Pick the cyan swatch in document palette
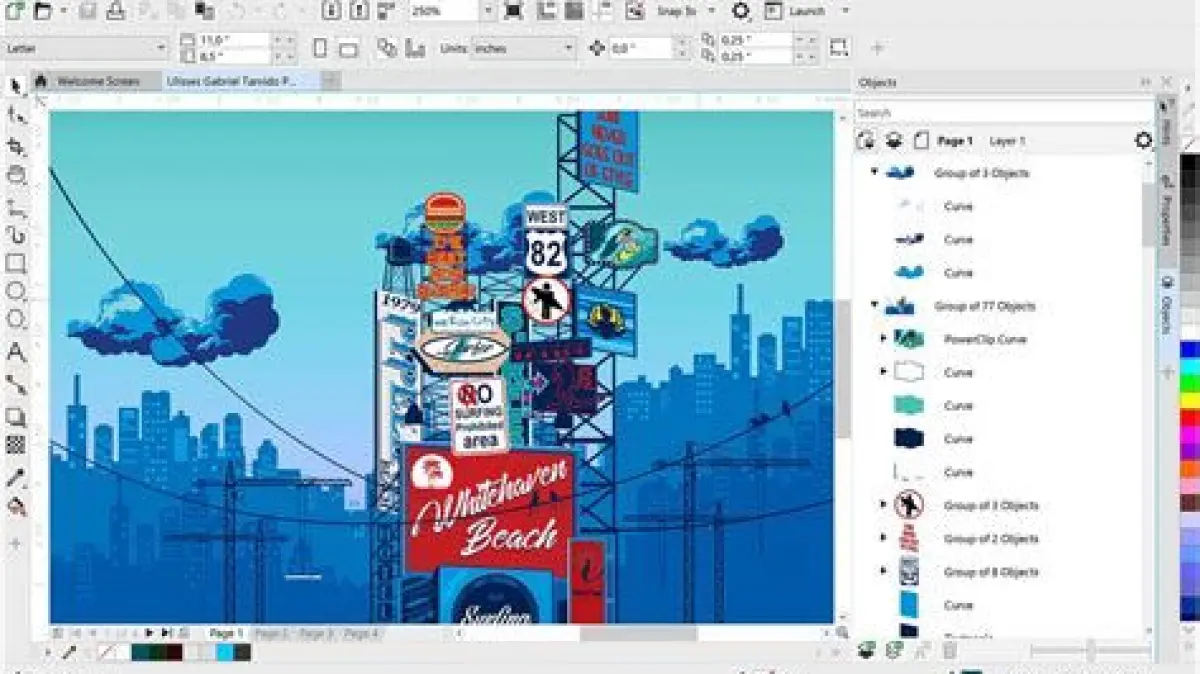Viewport: 1200px width, 674px height. (225, 653)
